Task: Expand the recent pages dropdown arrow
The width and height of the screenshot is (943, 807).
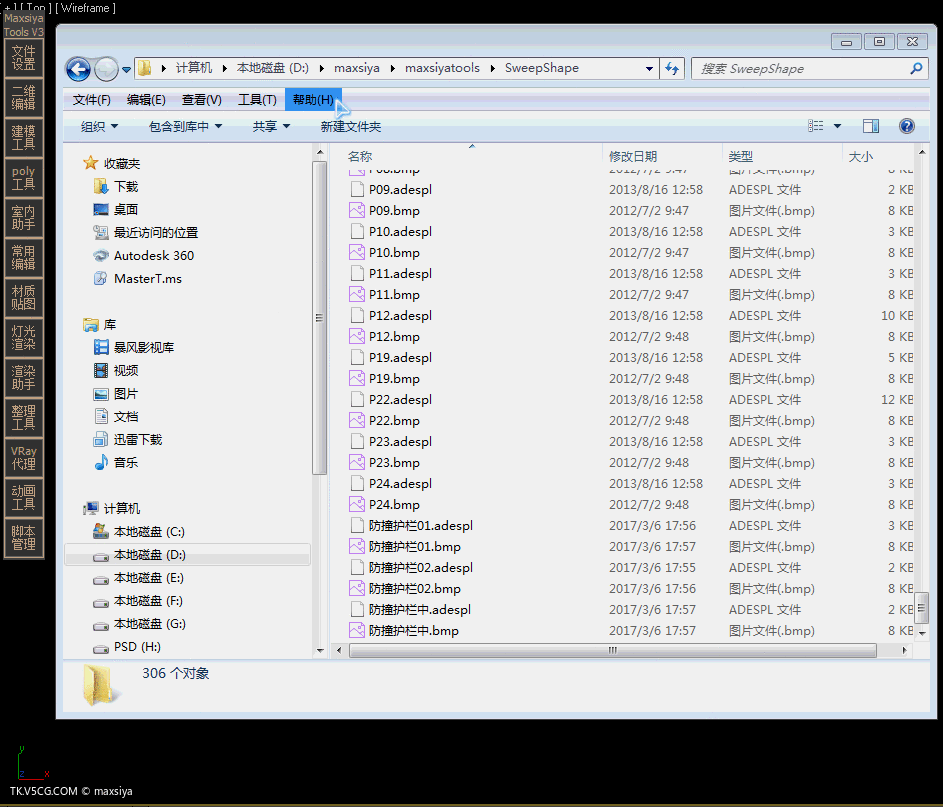Action: 126,70
